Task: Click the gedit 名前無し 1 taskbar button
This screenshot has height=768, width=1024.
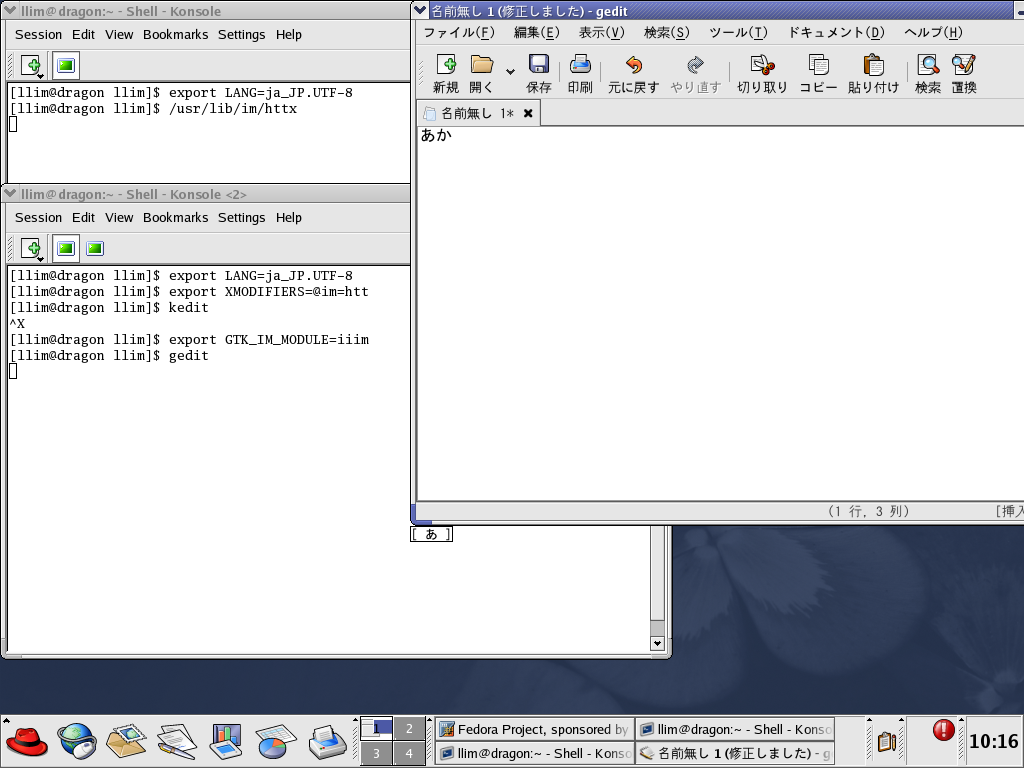Action: pos(735,753)
